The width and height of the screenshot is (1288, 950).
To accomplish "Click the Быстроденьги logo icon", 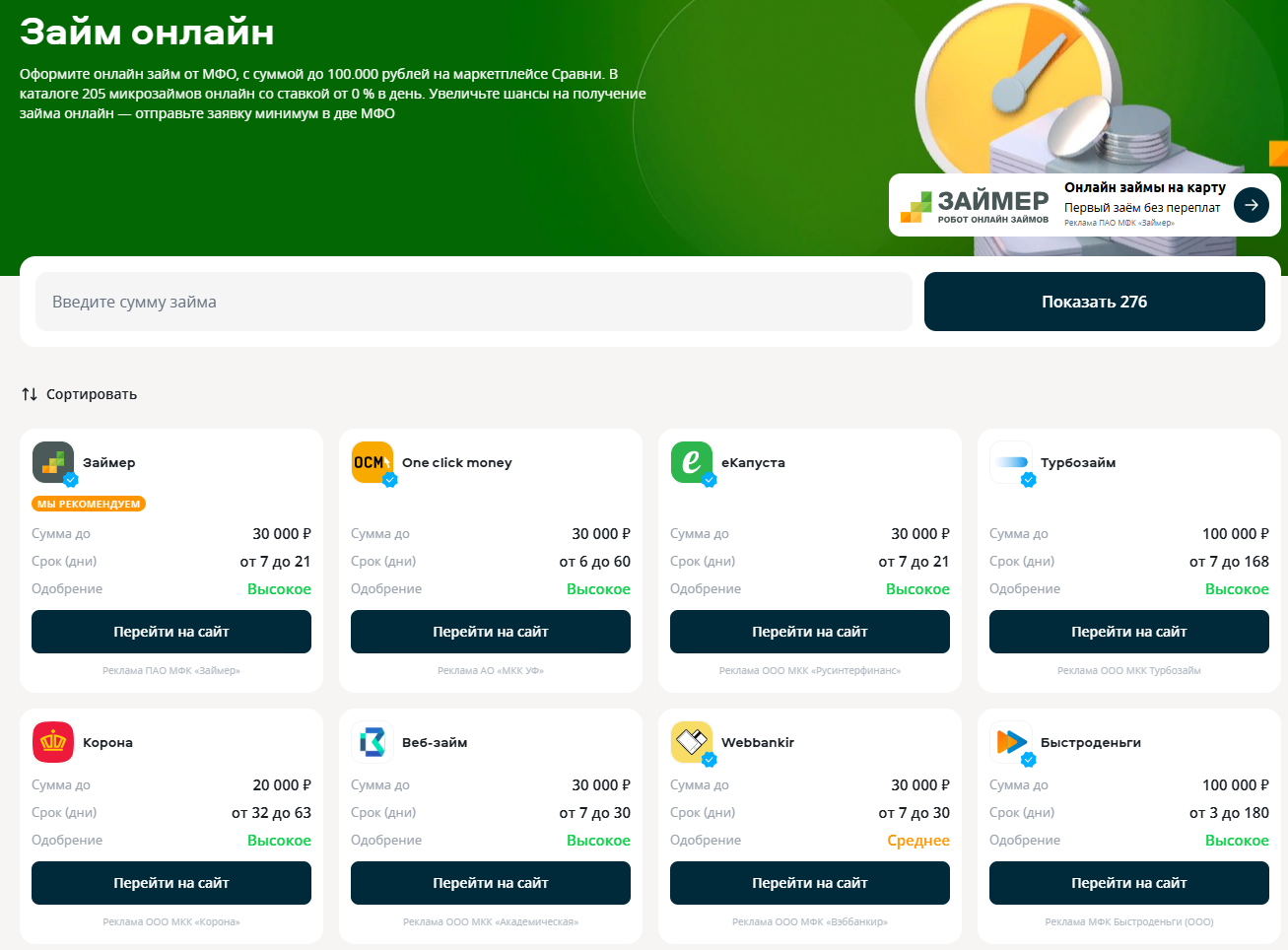I will pos(1011,742).
